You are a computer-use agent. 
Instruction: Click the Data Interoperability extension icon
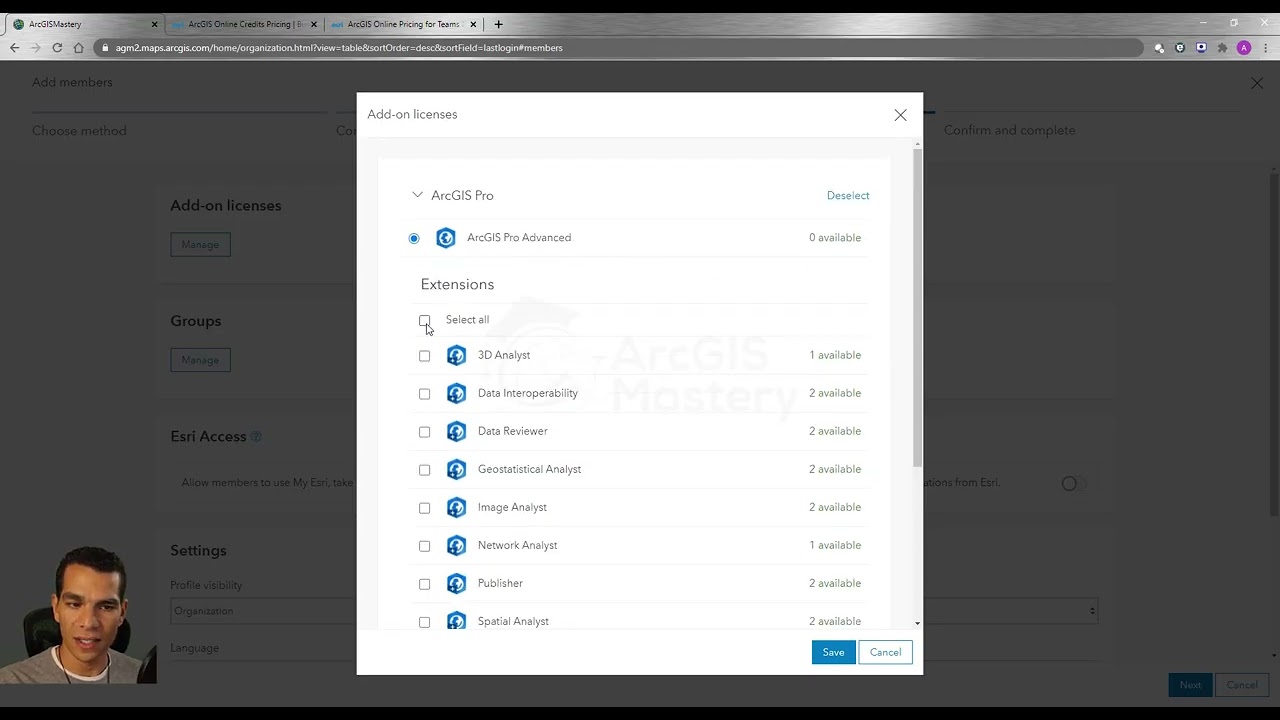[x=456, y=393]
